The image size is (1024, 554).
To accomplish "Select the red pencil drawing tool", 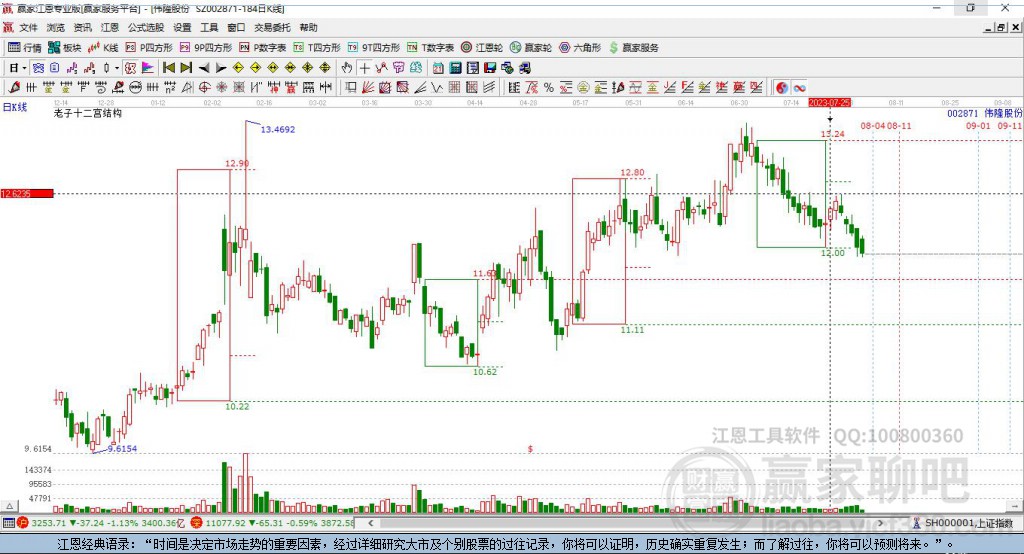I will click(14, 88).
